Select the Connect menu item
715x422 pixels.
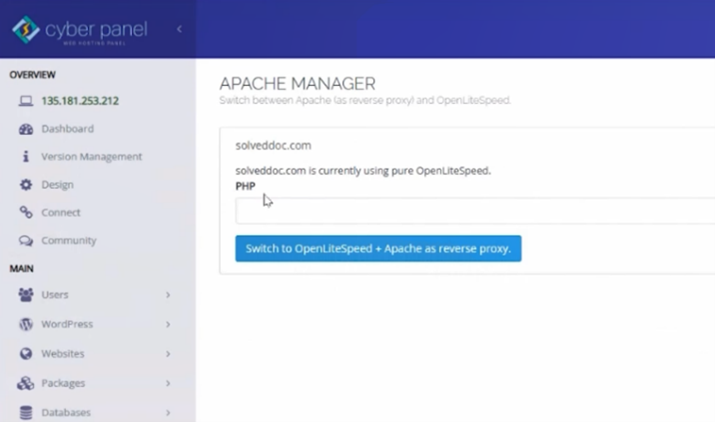(61, 213)
